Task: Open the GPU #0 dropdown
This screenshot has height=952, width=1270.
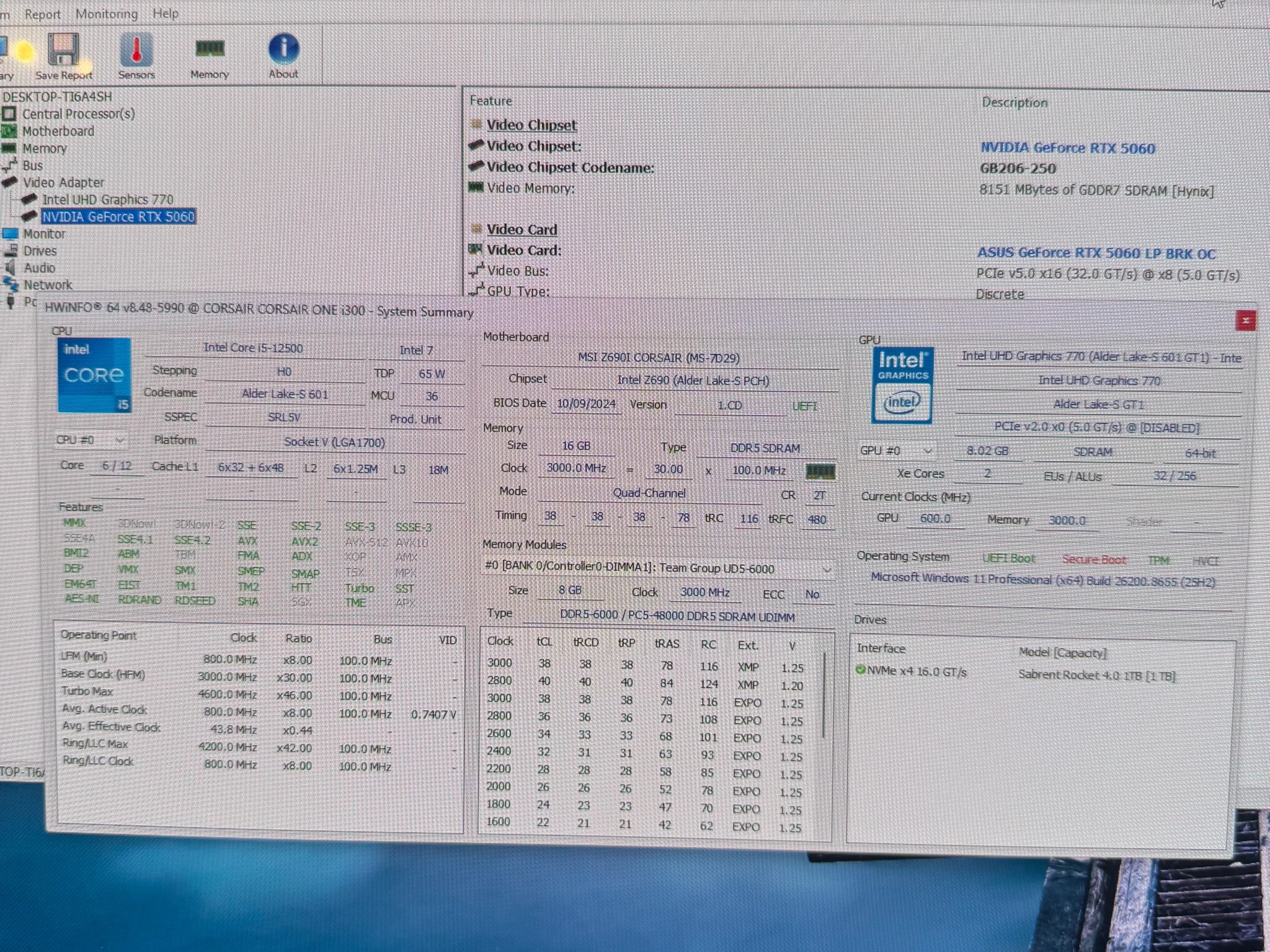Action: 895,451
